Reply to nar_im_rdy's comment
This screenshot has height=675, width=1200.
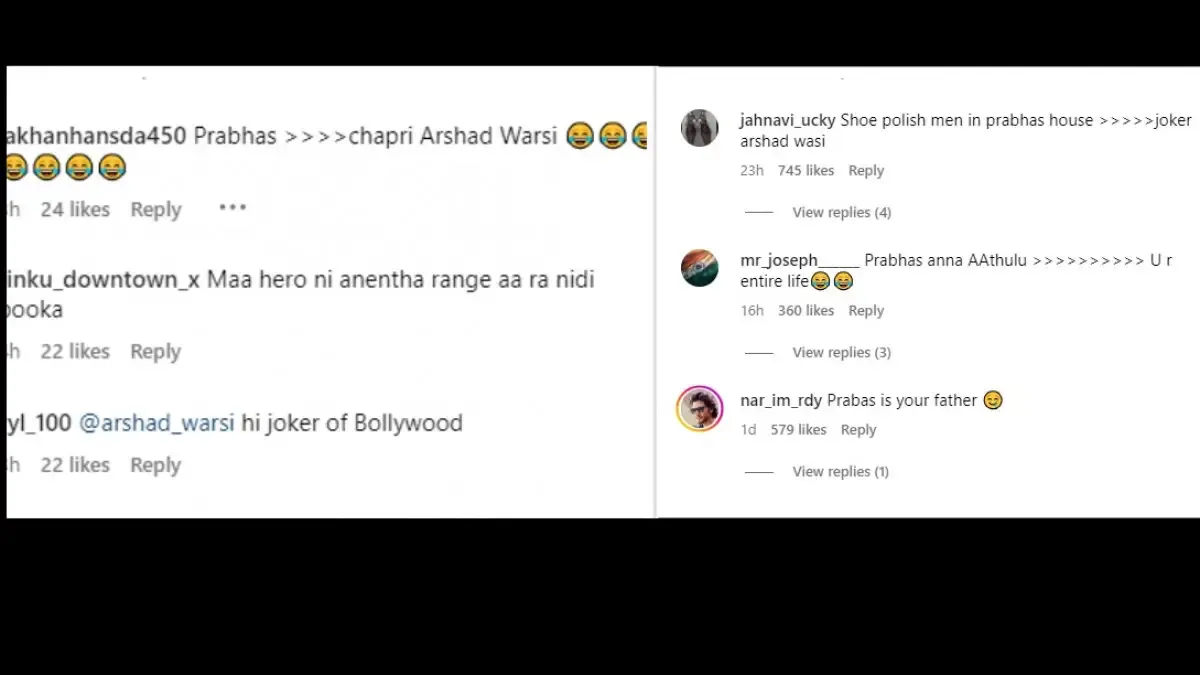point(859,429)
